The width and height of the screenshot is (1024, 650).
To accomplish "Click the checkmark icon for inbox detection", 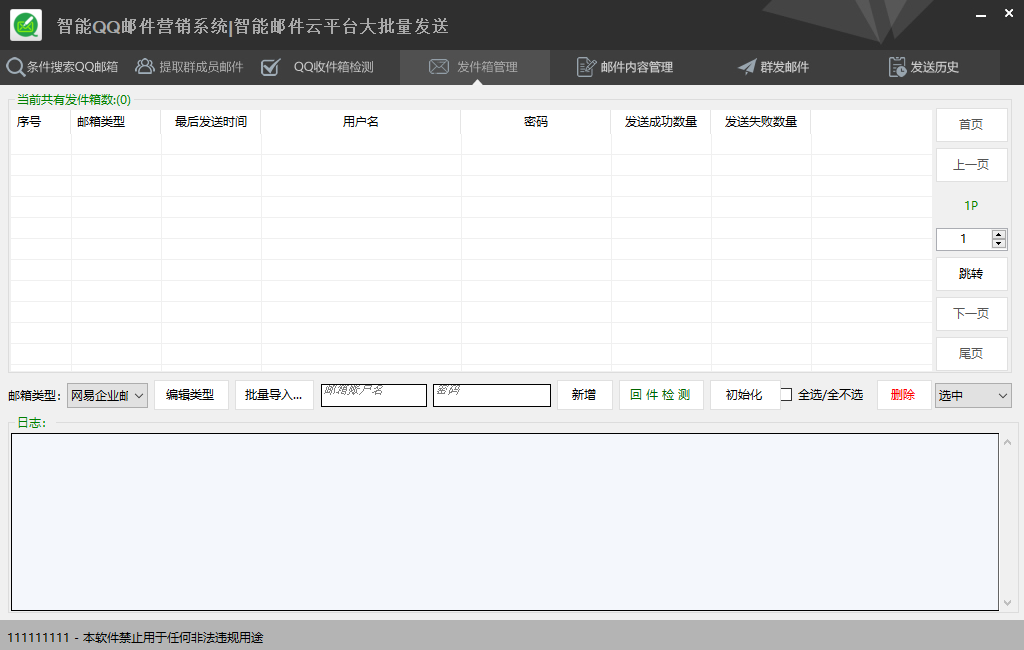I will coord(270,67).
